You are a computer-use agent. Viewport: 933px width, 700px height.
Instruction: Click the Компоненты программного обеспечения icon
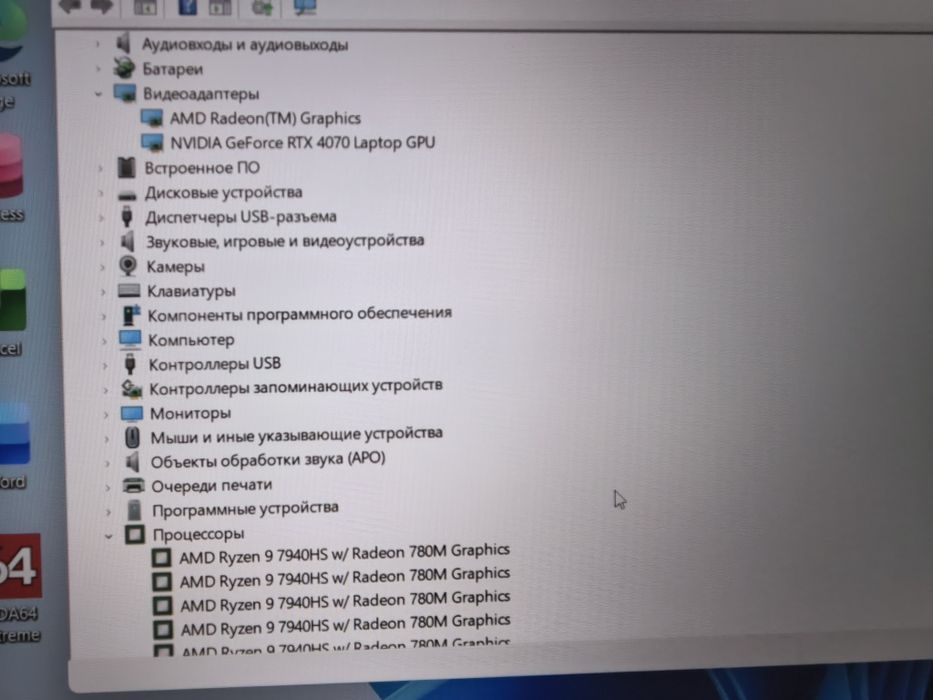coord(131,315)
